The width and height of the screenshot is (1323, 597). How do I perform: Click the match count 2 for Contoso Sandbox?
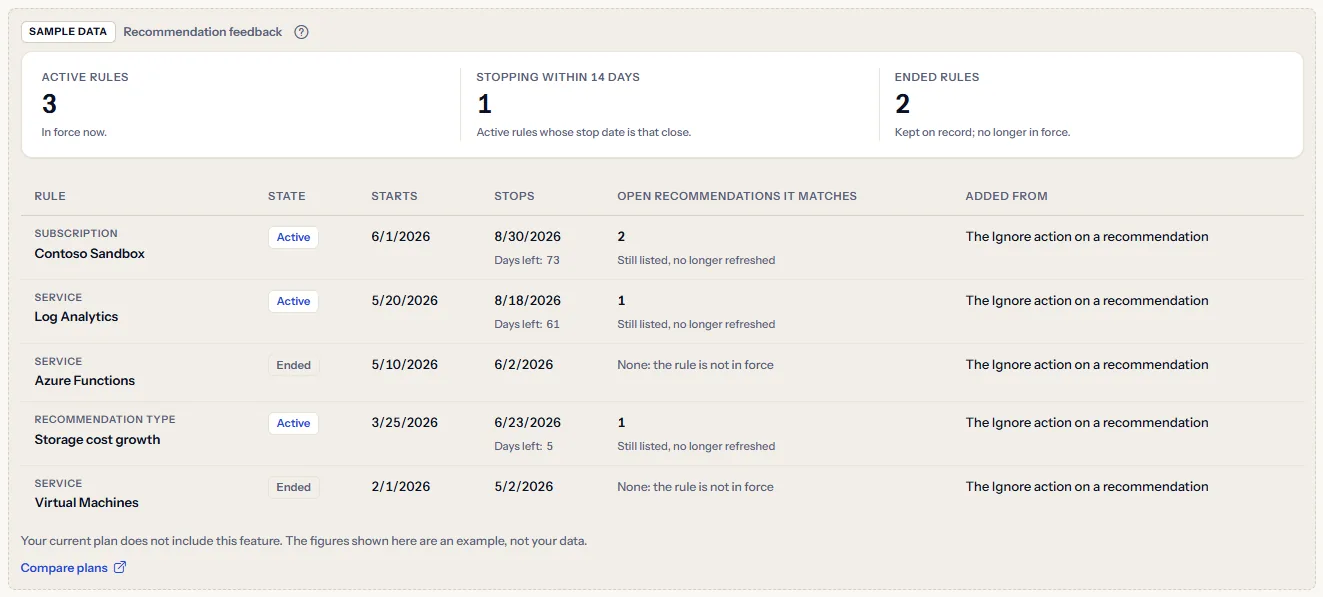click(621, 237)
